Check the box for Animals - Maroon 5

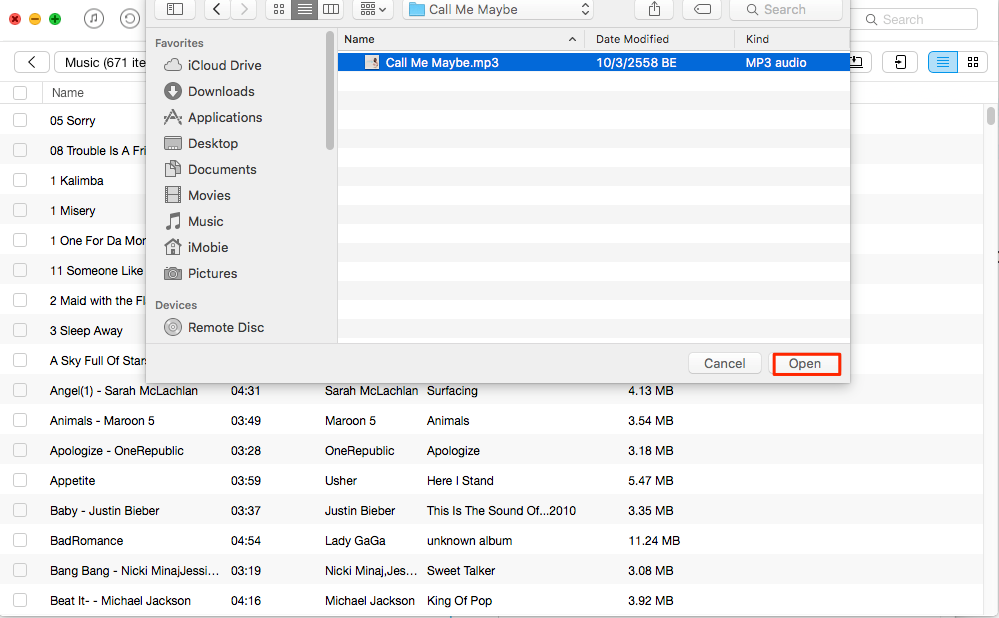[20, 420]
